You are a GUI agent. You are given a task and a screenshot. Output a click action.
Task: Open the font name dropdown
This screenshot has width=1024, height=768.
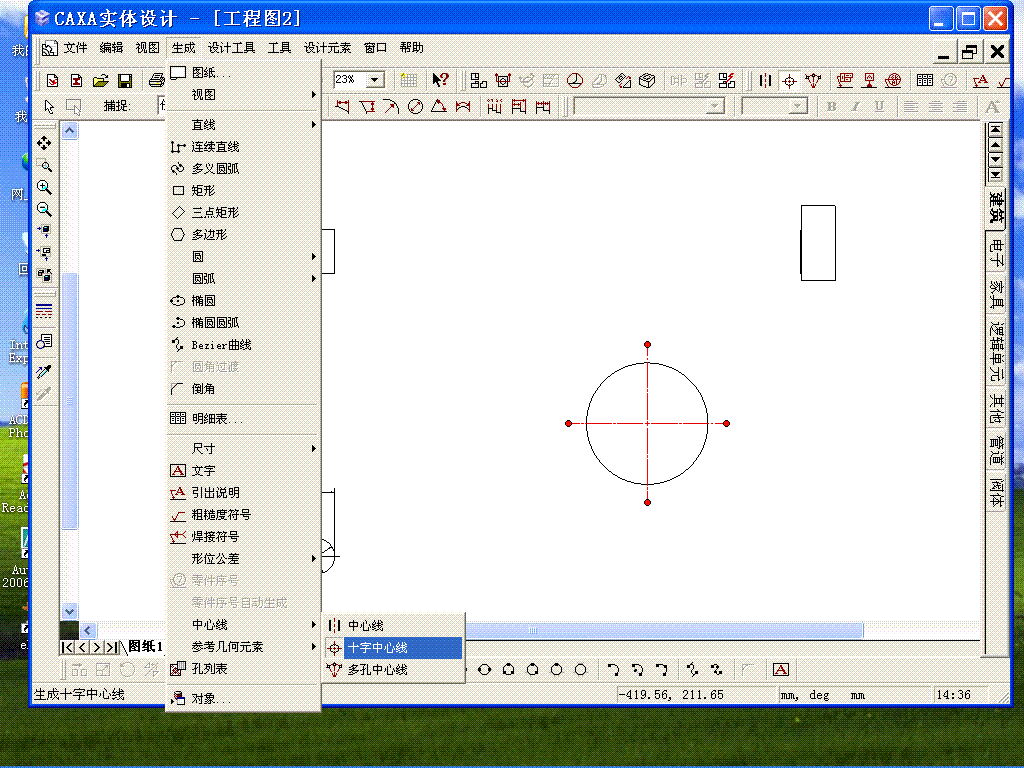(x=716, y=106)
